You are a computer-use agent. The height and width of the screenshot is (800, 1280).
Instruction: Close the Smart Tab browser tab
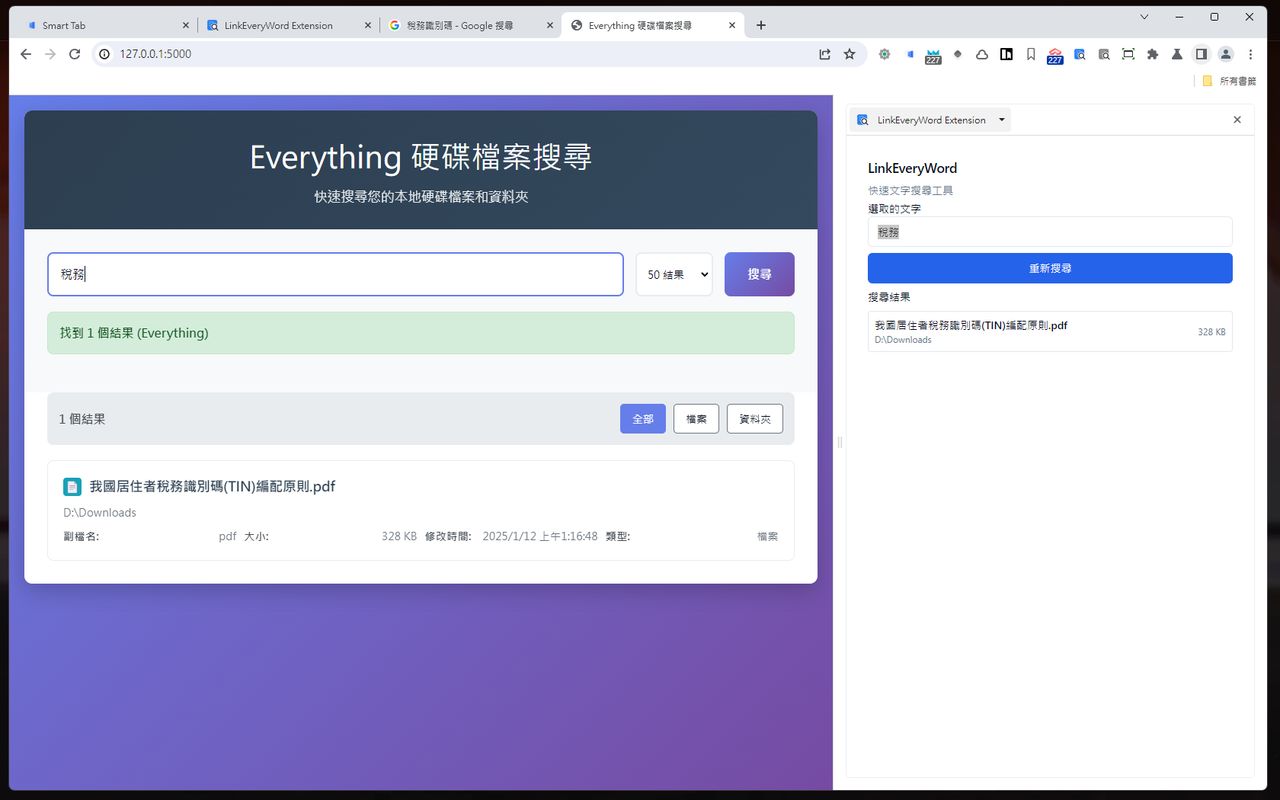pyautogui.click(x=185, y=25)
